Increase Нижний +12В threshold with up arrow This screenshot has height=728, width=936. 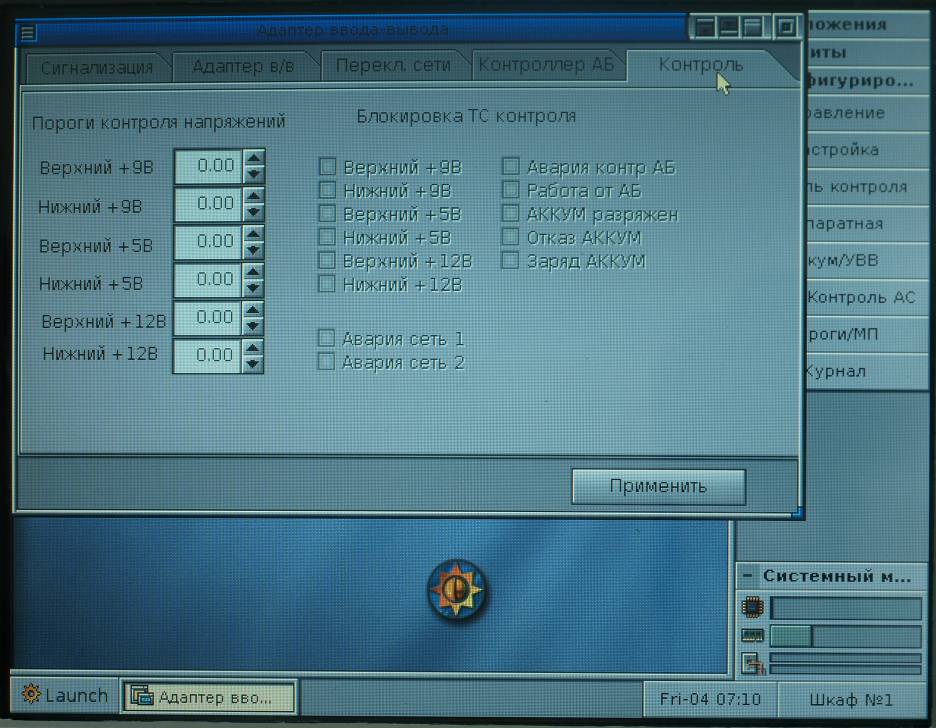click(253, 348)
